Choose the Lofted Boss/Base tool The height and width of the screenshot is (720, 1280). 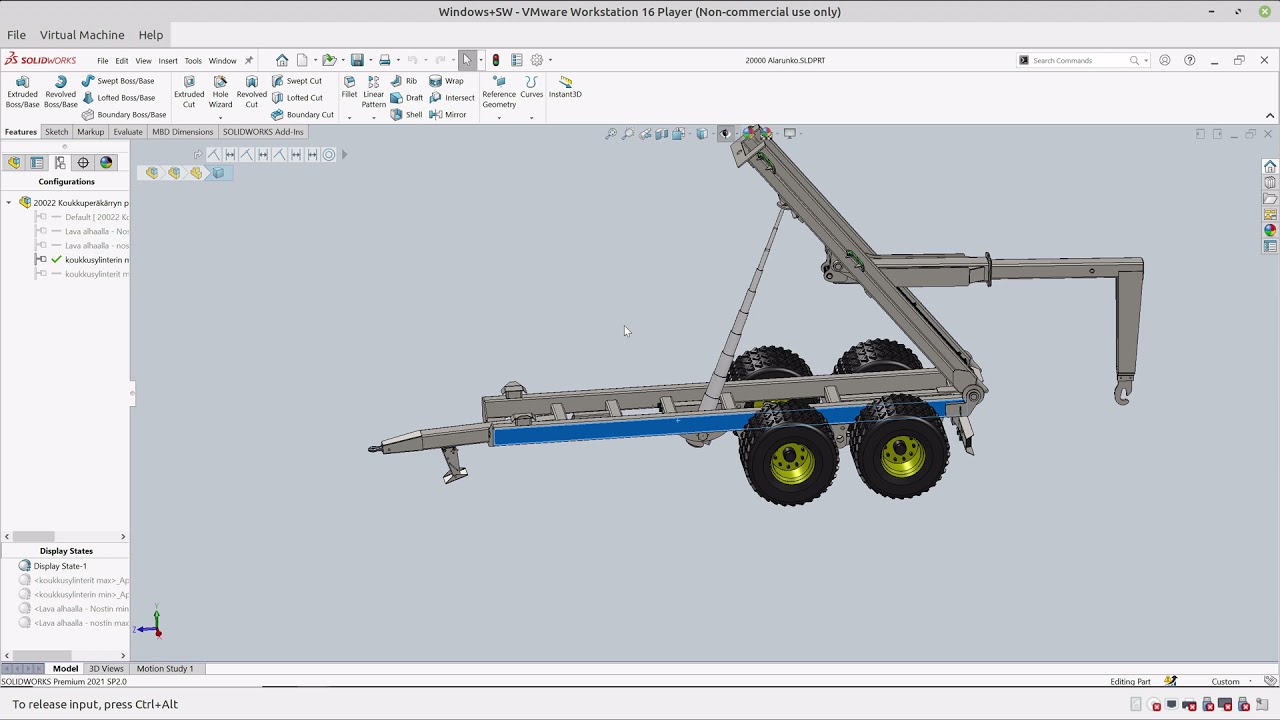118,98
